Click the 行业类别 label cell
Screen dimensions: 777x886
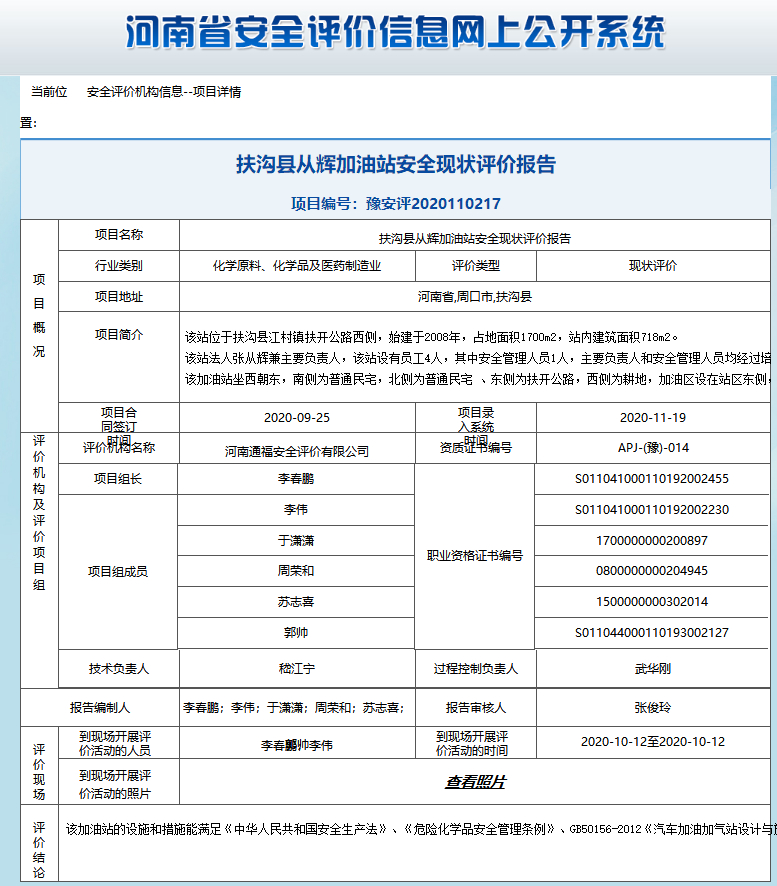(x=119, y=266)
